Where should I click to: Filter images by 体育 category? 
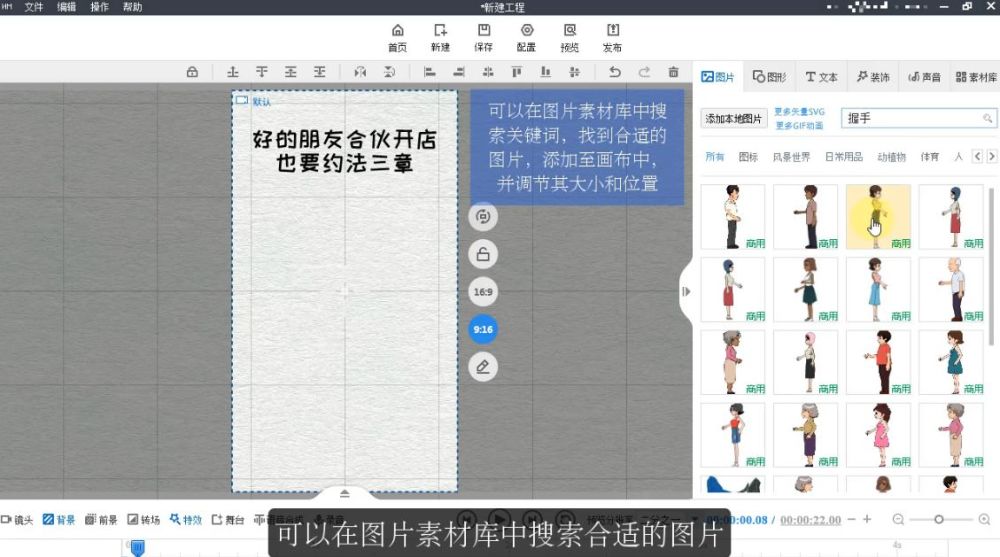tap(930, 156)
